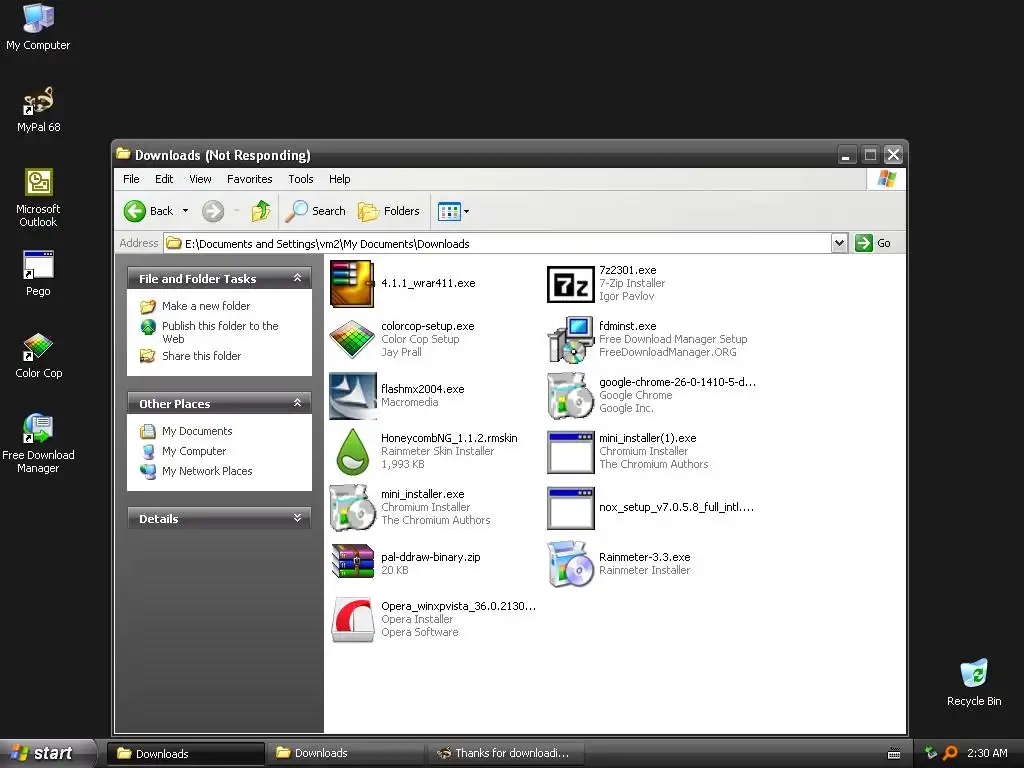Screen dimensions: 1024x768
Task: Open the Favorites menu
Action: point(249,179)
